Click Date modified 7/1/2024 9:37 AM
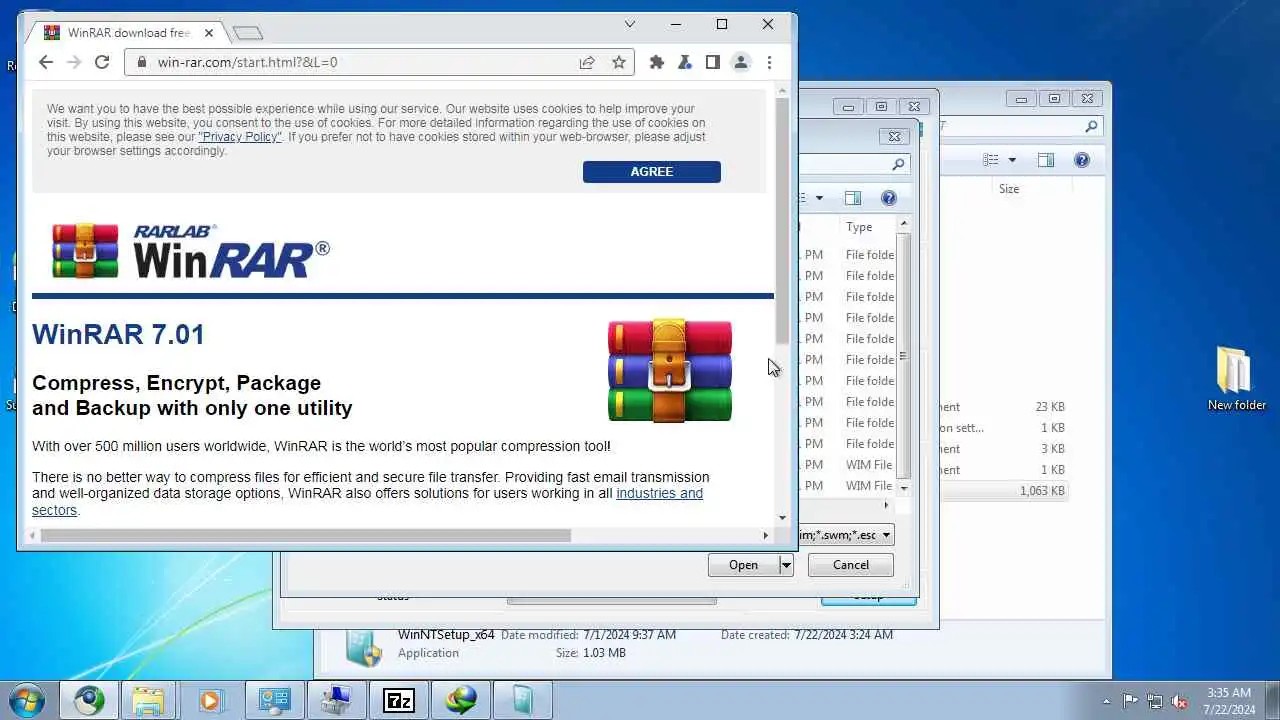1280x720 pixels. (588, 635)
